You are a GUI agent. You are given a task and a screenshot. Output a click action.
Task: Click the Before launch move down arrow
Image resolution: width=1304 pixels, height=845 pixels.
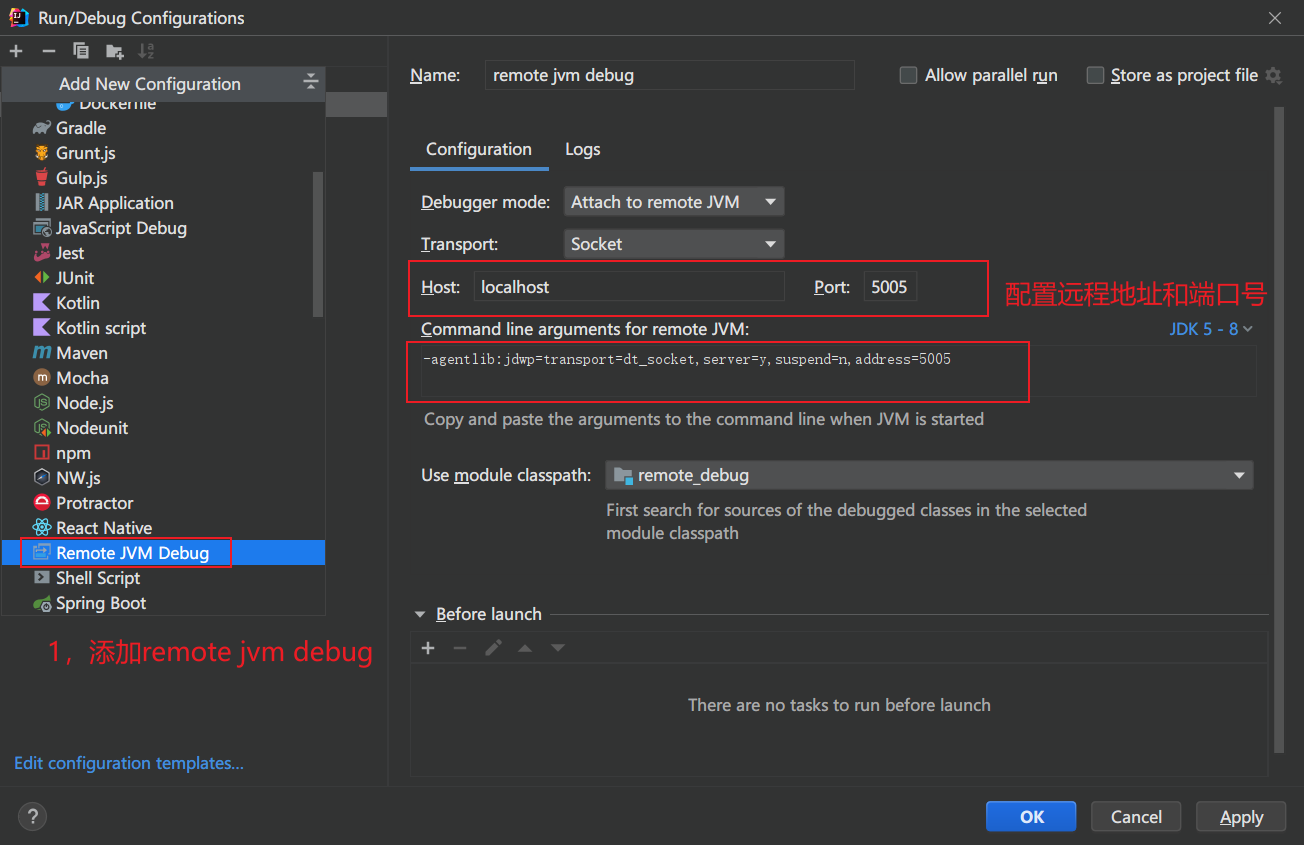558,648
